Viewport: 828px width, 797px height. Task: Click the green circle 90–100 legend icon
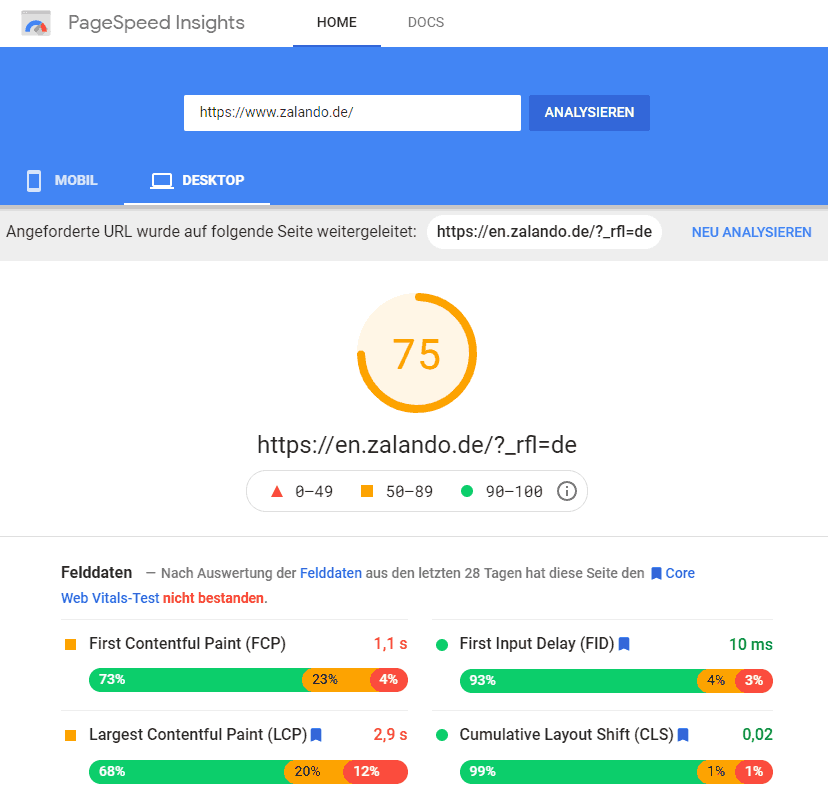click(467, 491)
